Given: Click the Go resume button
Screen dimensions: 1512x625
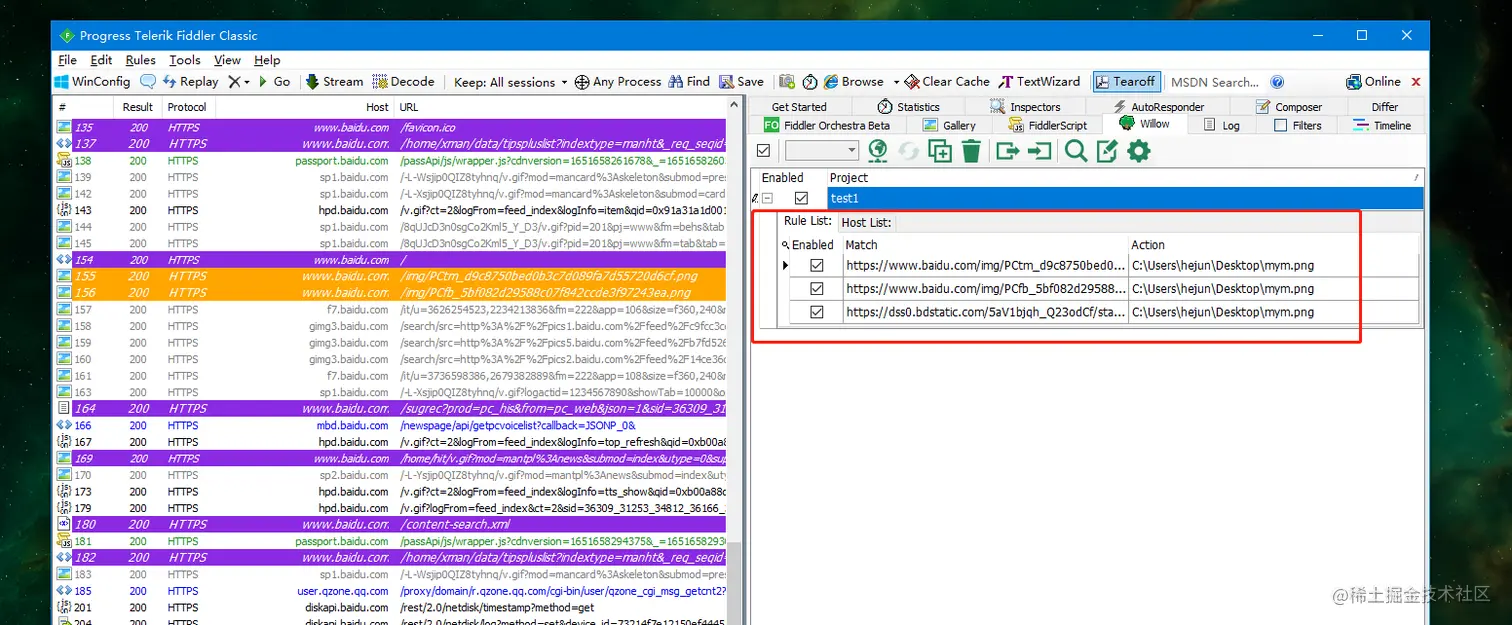Looking at the screenshot, I should (274, 82).
